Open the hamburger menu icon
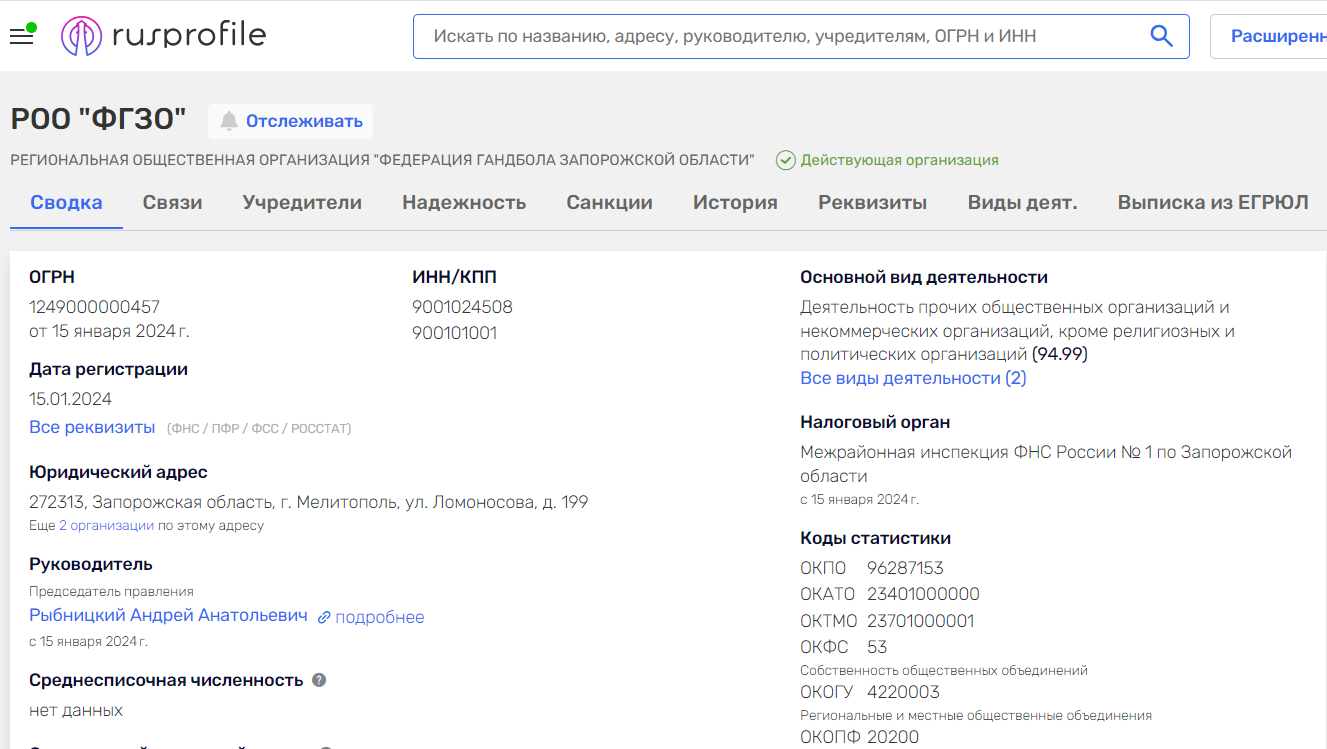 coord(21,37)
